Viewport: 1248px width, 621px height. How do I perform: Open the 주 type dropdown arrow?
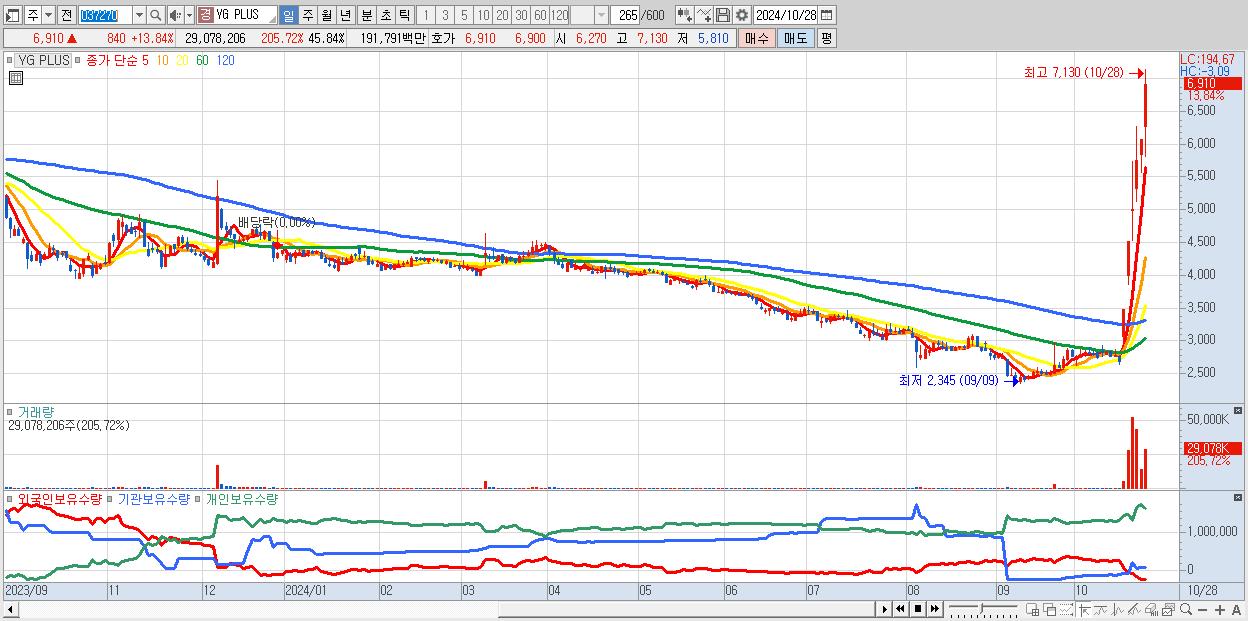click(48, 15)
